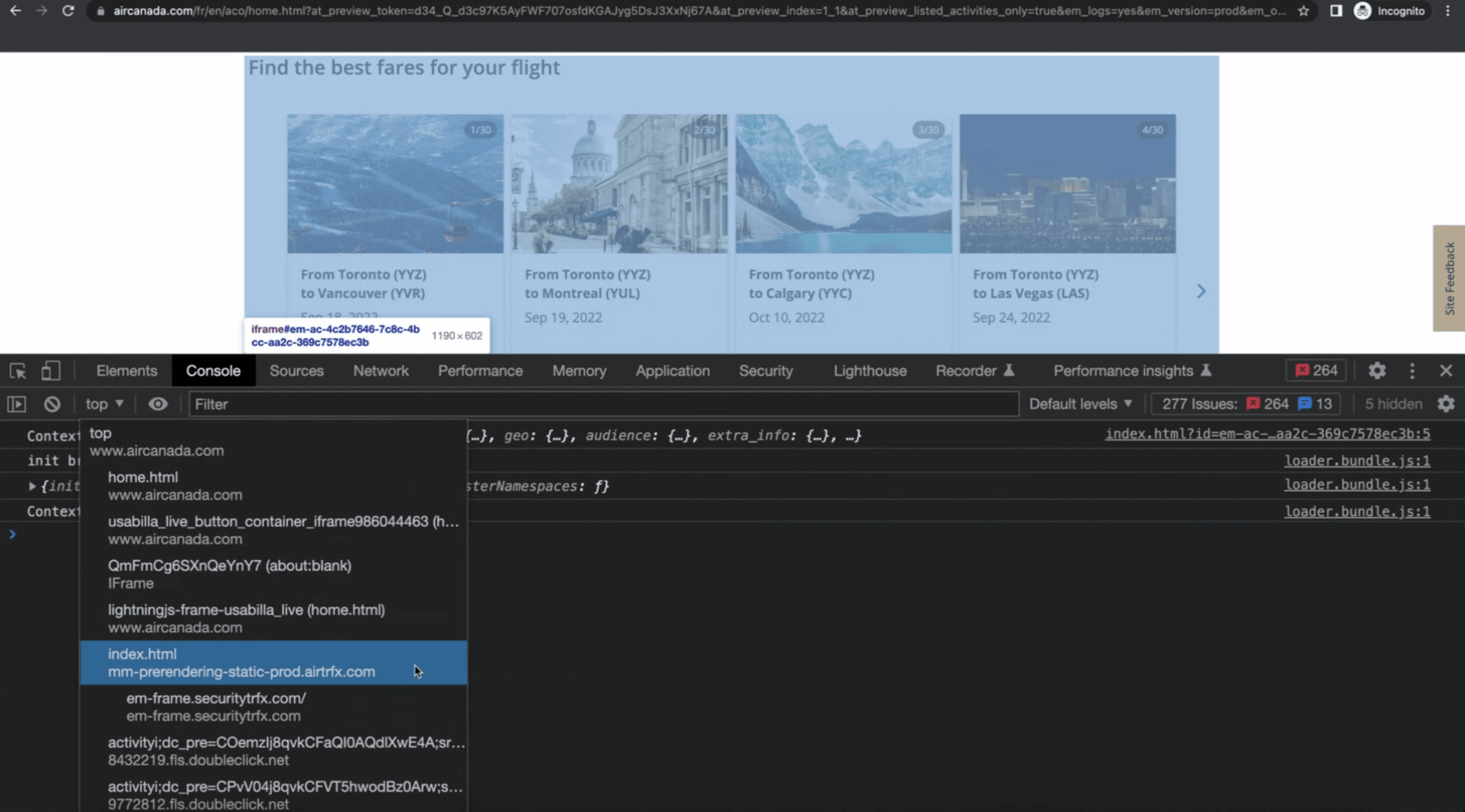The height and width of the screenshot is (812, 1465).
Task: Open the side panel icon in browser toolbar
Action: tap(1336, 11)
